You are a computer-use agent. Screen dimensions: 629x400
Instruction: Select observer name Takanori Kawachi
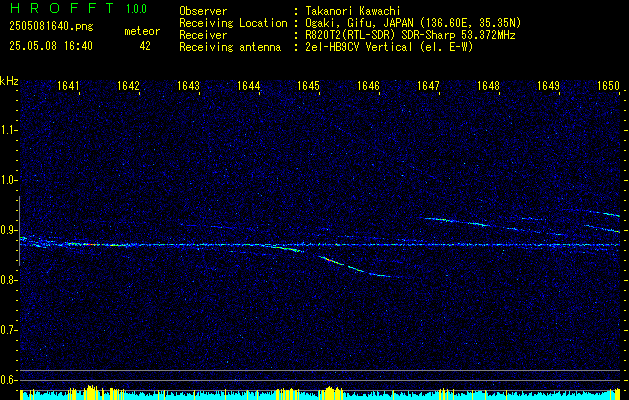click(353, 11)
